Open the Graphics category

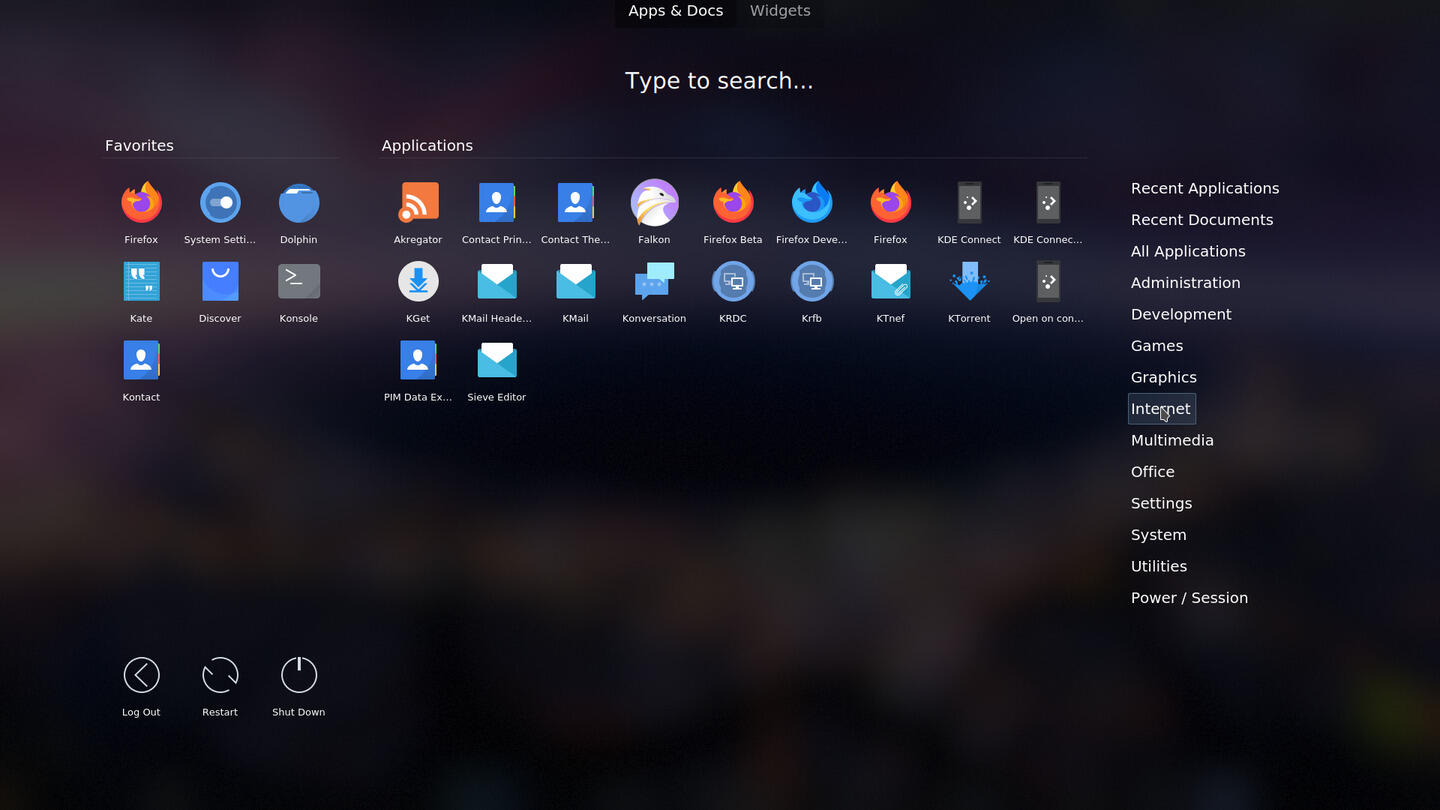(1164, 377)
